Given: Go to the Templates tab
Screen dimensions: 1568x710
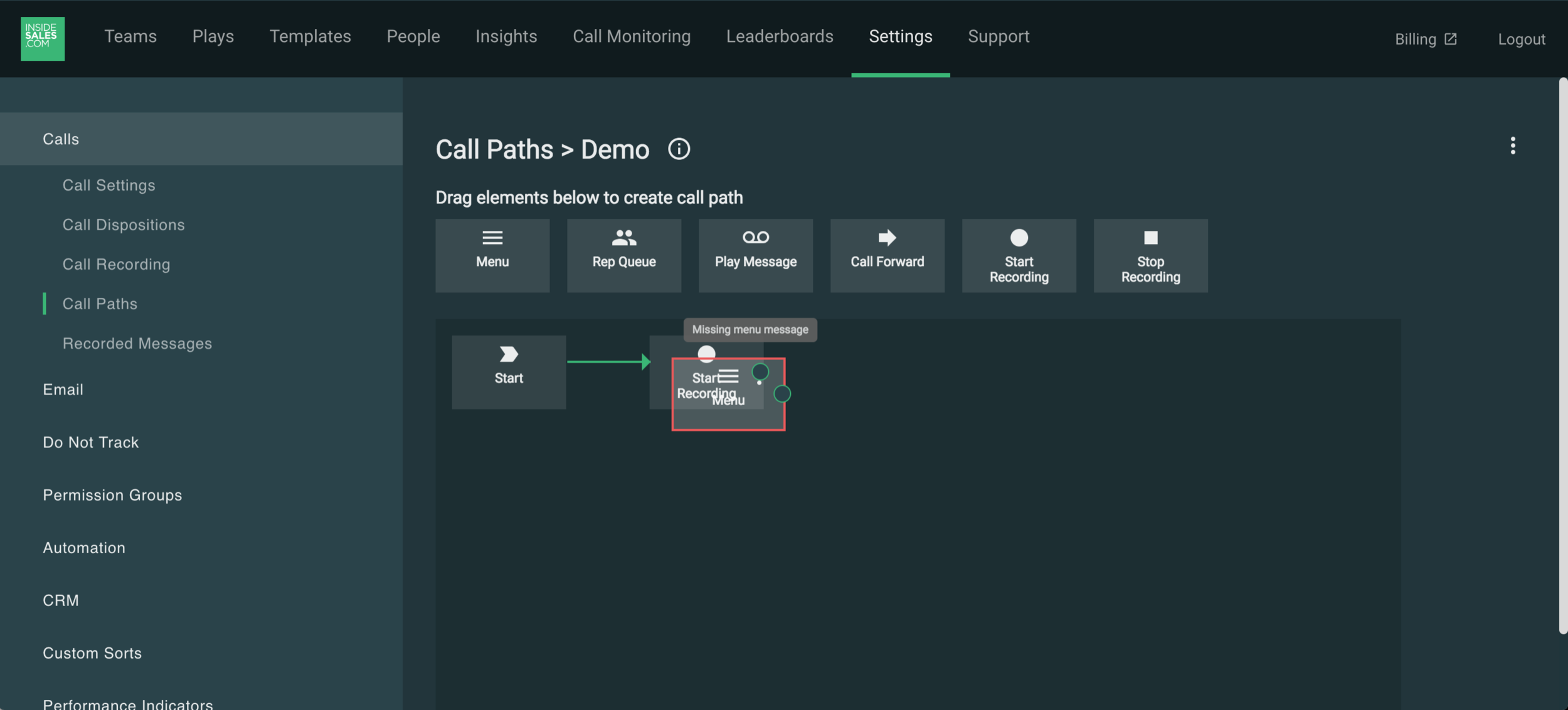Looking at the screenshot, I should [x=310, y=36].
